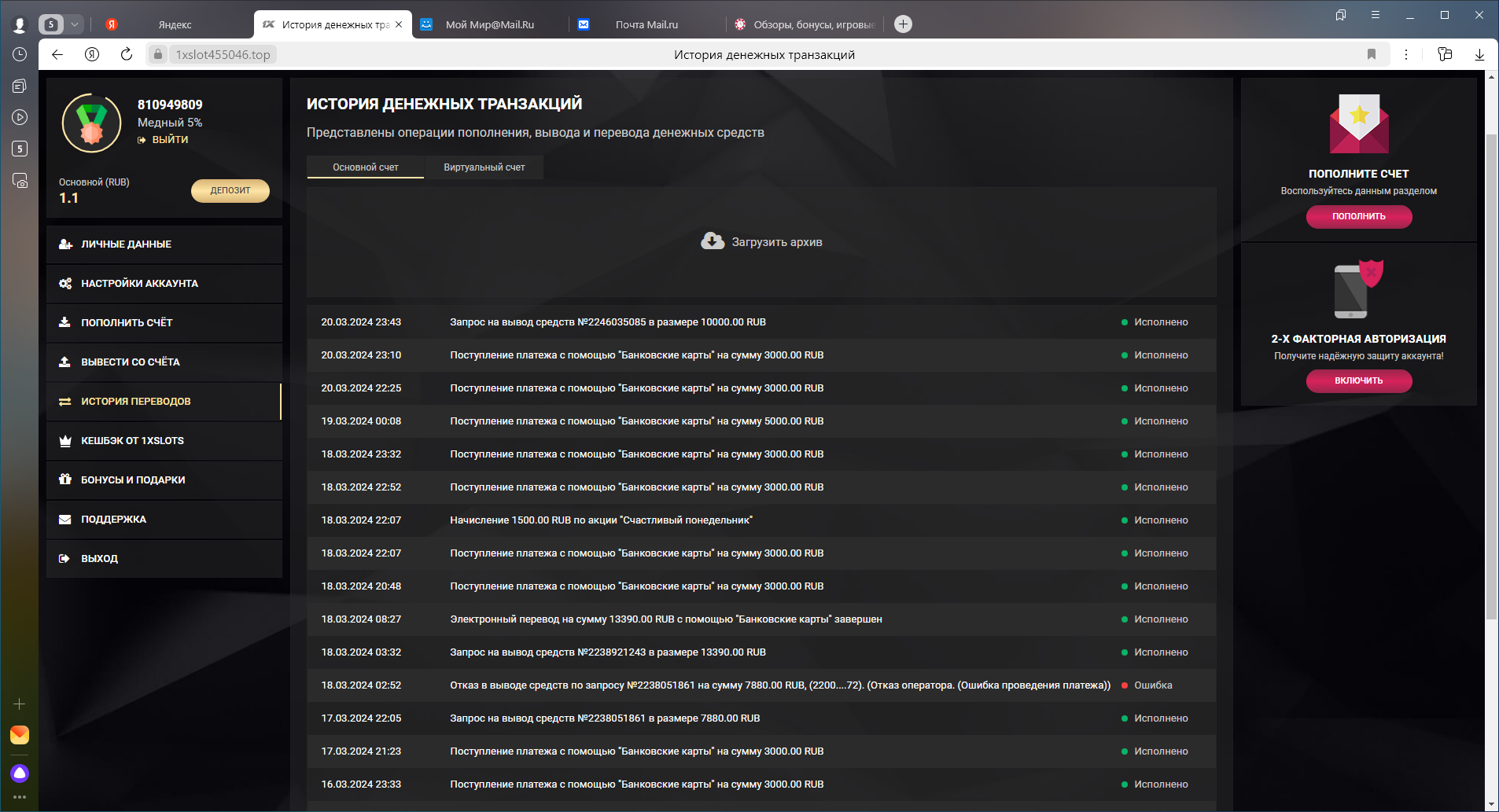1499x812 pixels.
Task: Open the browser collections icon in the title bar
Action: click(1341, 15)
